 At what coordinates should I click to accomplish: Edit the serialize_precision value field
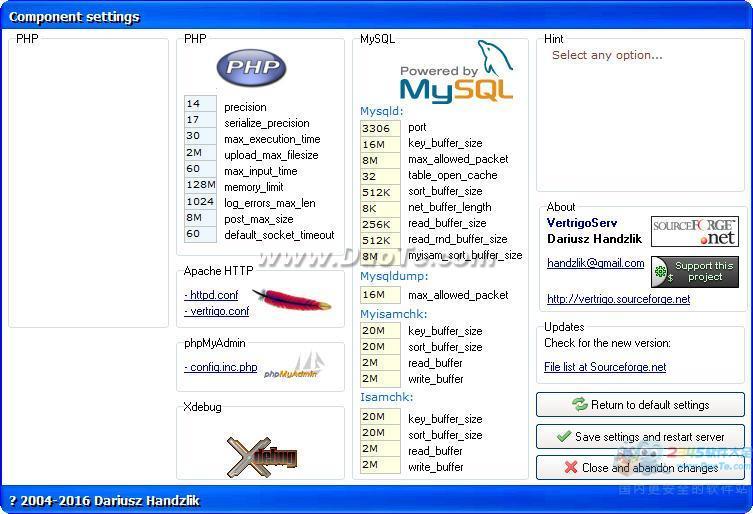[200, 120]
